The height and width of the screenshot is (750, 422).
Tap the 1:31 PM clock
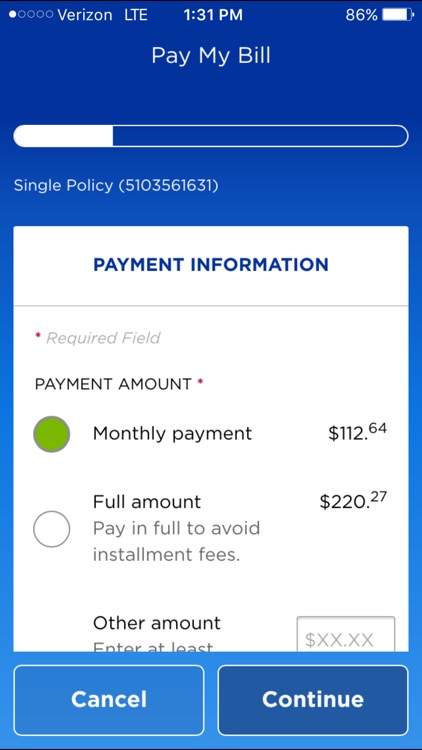click(213, 15)
